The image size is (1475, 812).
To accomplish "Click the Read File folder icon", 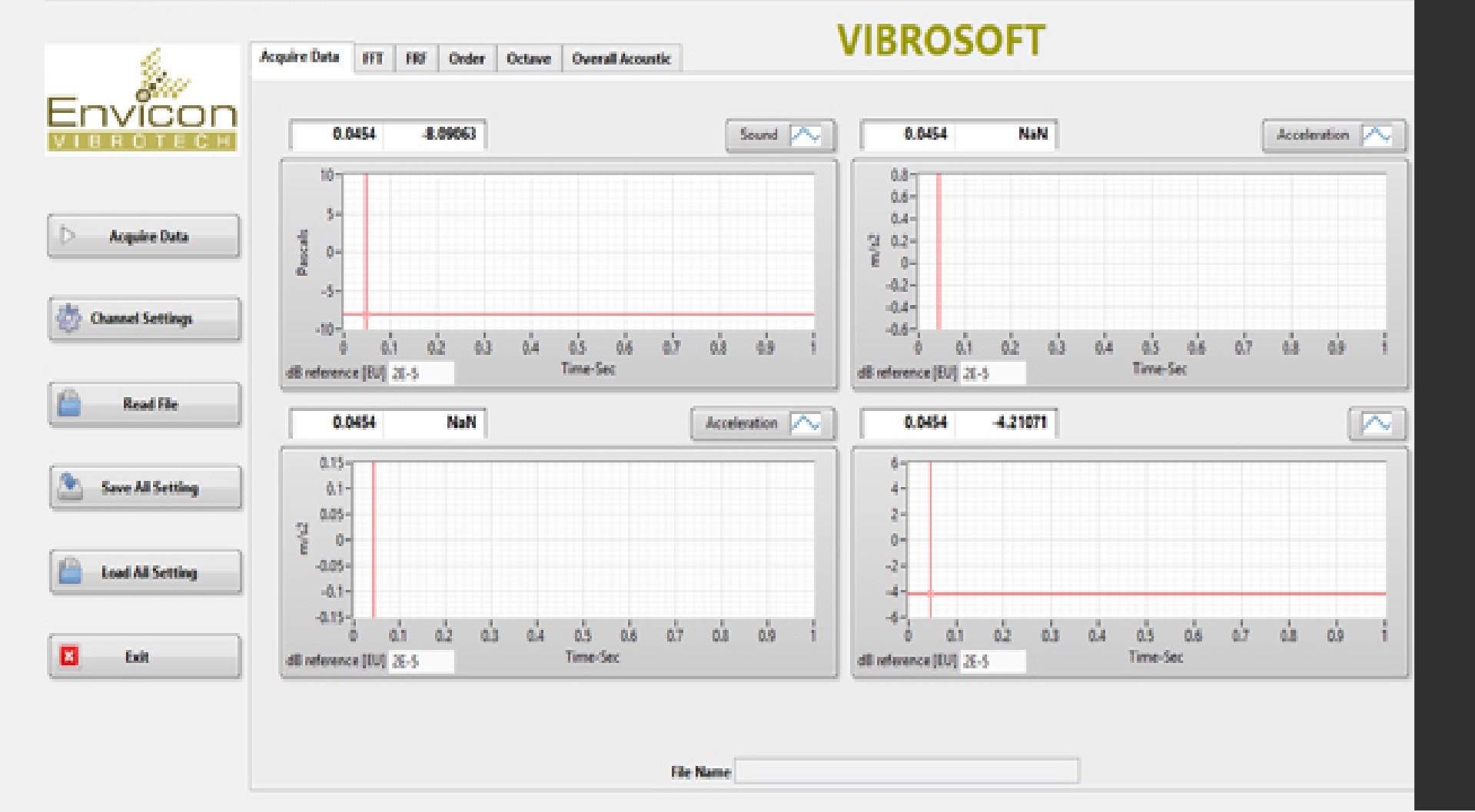I will tap(69, 403).
